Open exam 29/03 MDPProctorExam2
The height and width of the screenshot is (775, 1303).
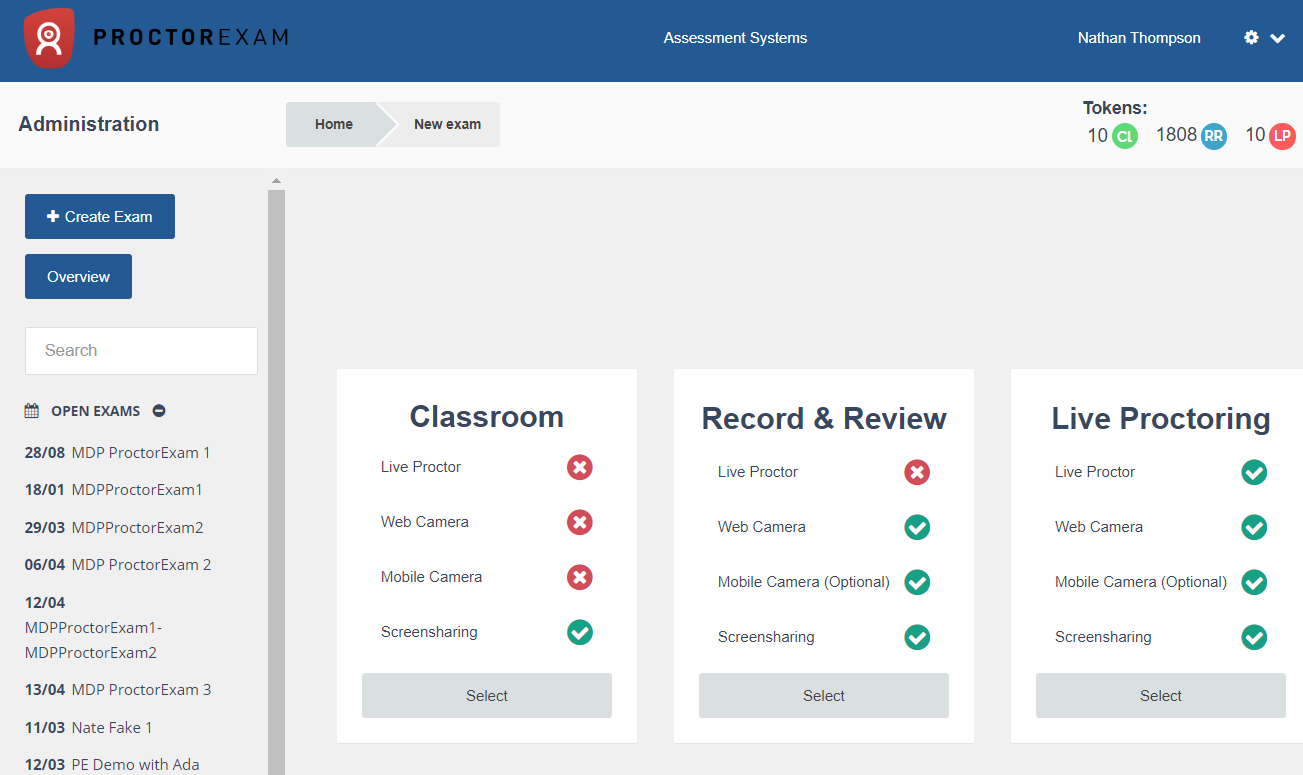click(x=114, y=527)
